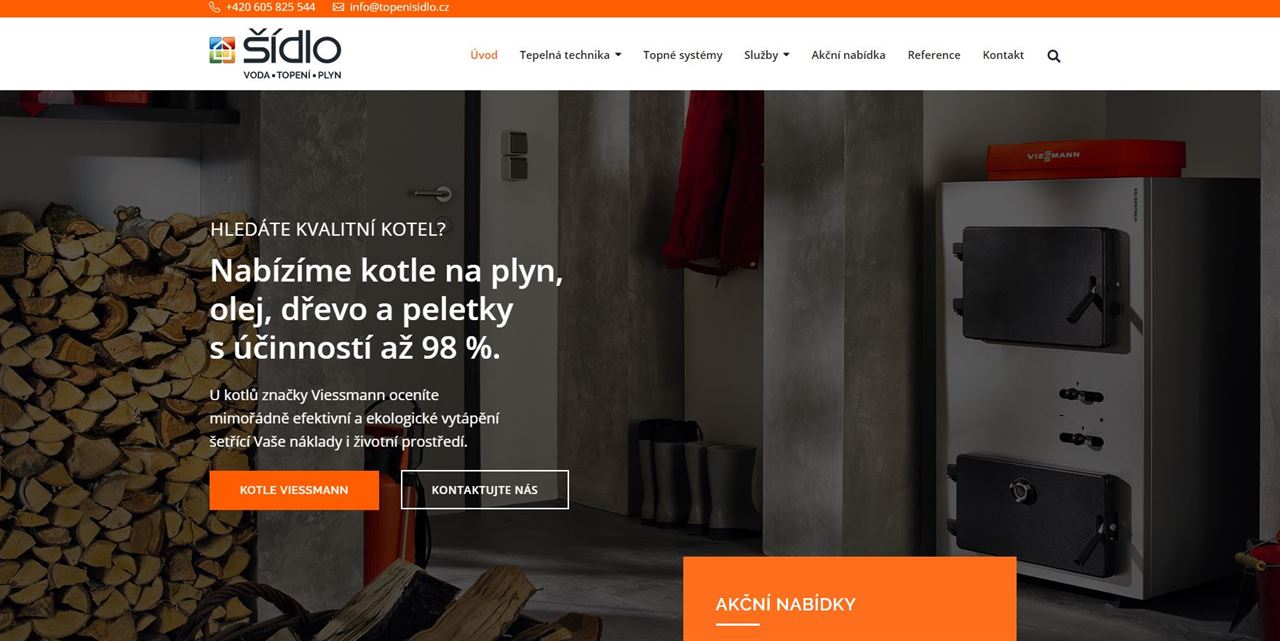Image resolution: width=1280 pixels, height=641 pixels.
Task: Open the Topné systémy menu item
Action: 682,55
